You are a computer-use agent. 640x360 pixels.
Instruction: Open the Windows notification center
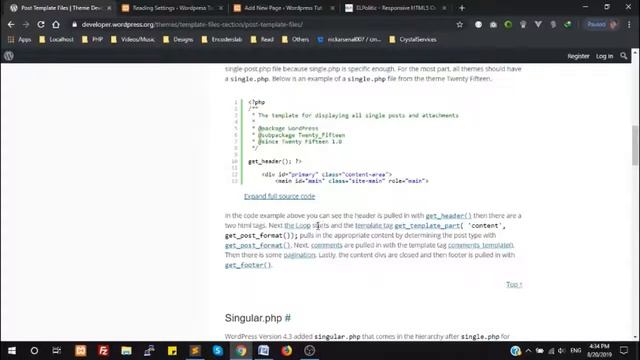[624, 351]
